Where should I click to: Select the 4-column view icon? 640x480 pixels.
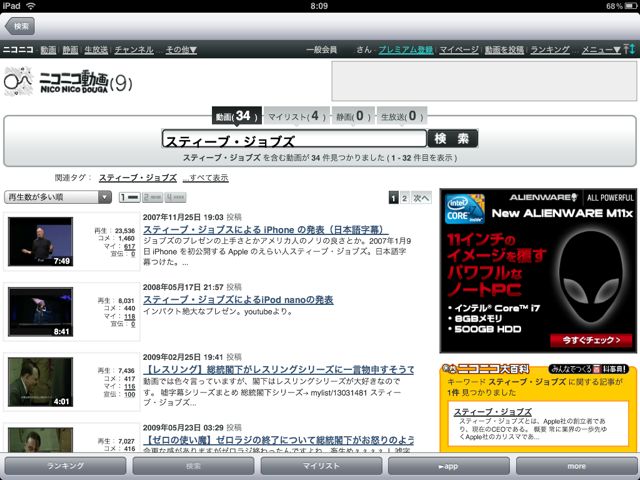tap(175, 198)
